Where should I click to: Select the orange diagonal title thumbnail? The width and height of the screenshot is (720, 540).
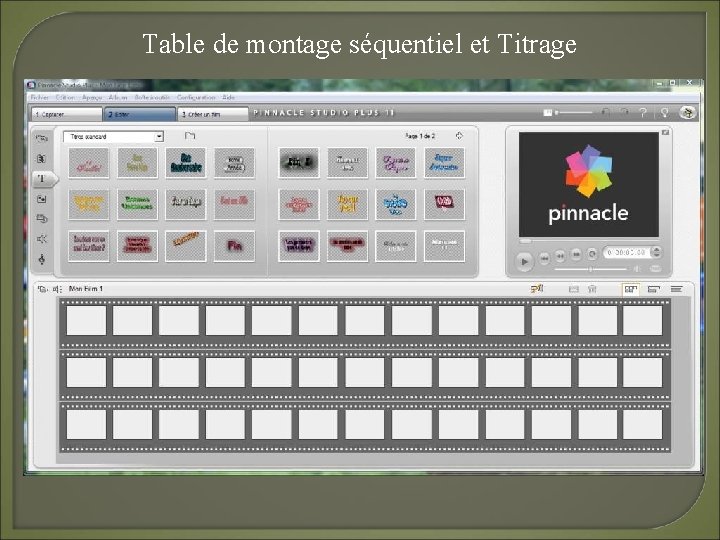pyautogui.click(x=186, y=246)
